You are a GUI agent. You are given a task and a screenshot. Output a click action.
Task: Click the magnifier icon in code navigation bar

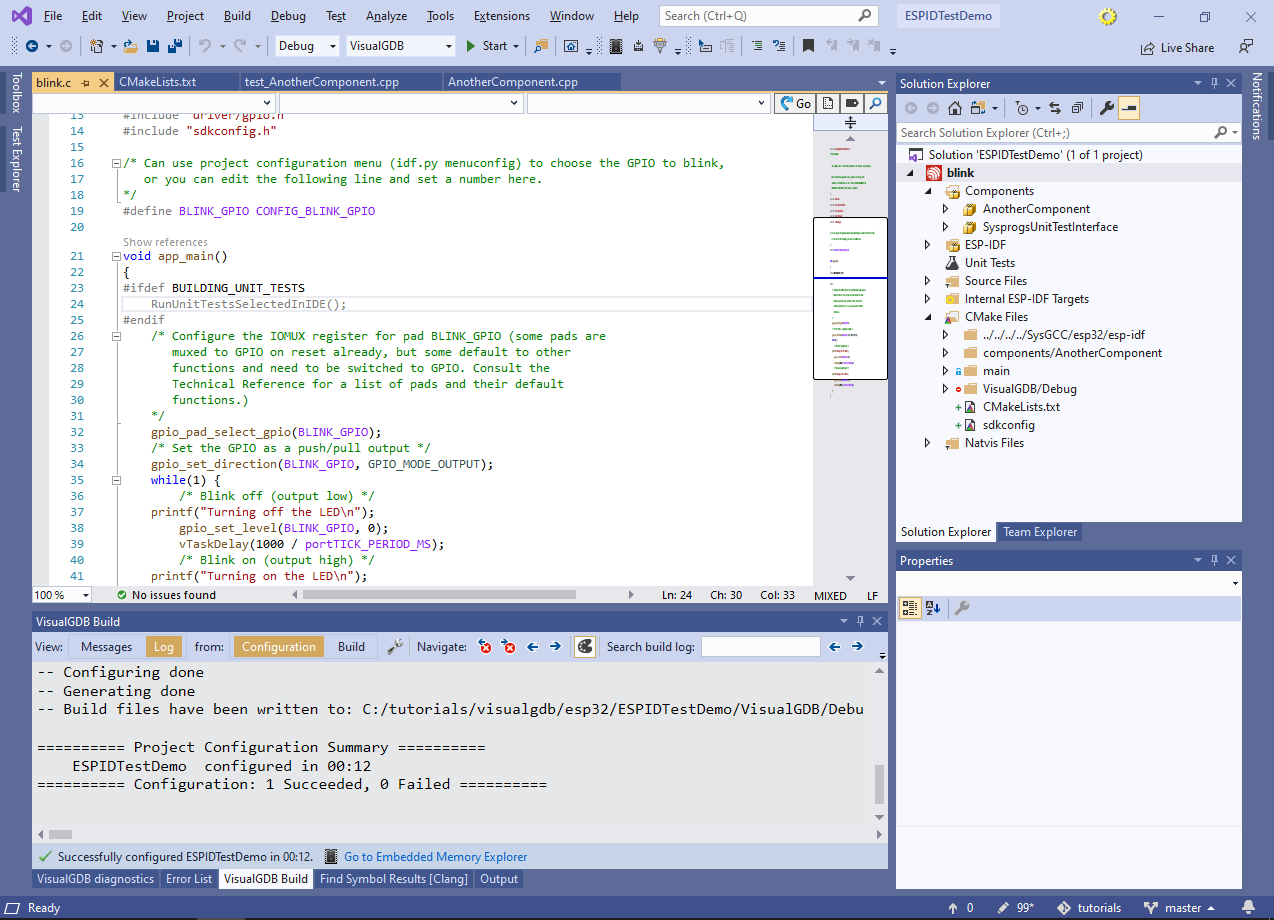click(875, 103)
